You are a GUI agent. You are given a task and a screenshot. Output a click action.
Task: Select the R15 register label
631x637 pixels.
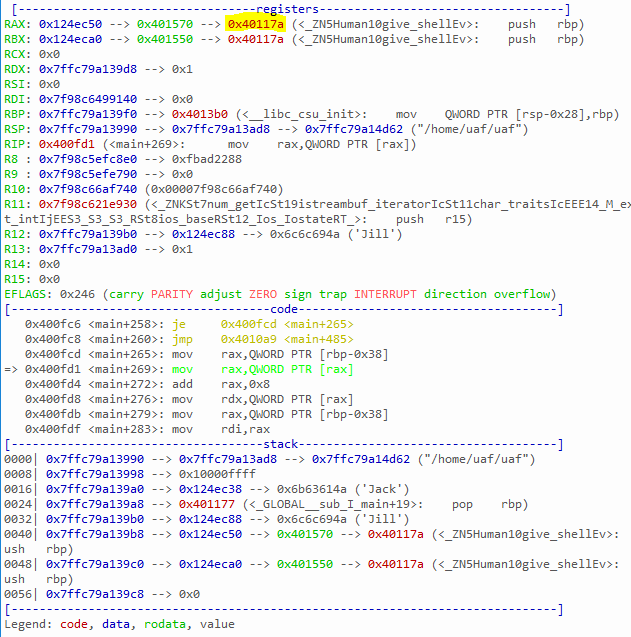[15, 280]
